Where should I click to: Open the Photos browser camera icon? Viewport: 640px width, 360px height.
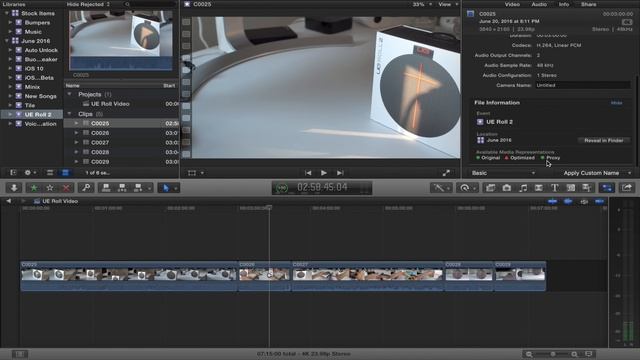(x=507, y=188)
